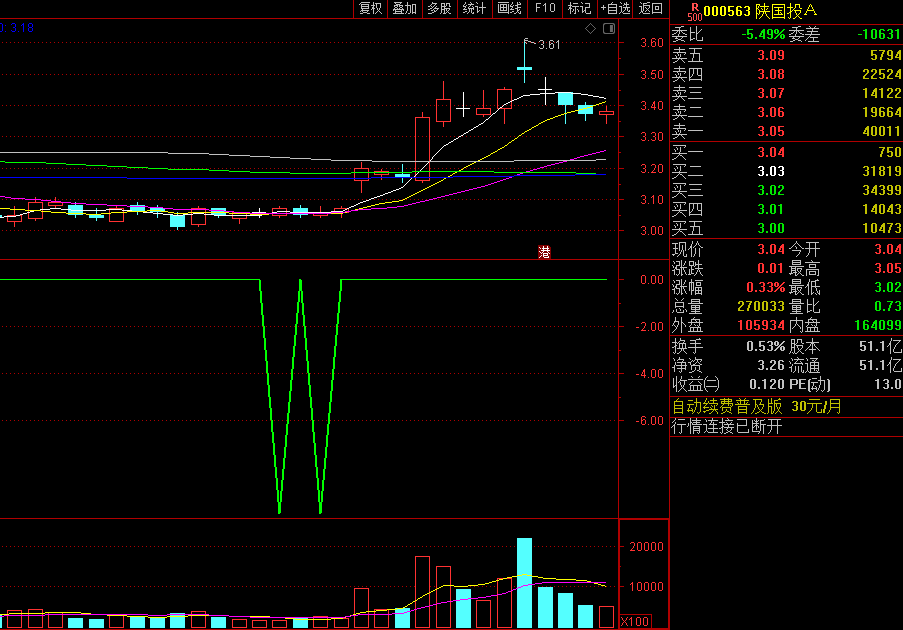The width and height of the screenshot is (903, 630).
Task: Click the 收益(二) value 0.120
Action: (x=767, y=384)
